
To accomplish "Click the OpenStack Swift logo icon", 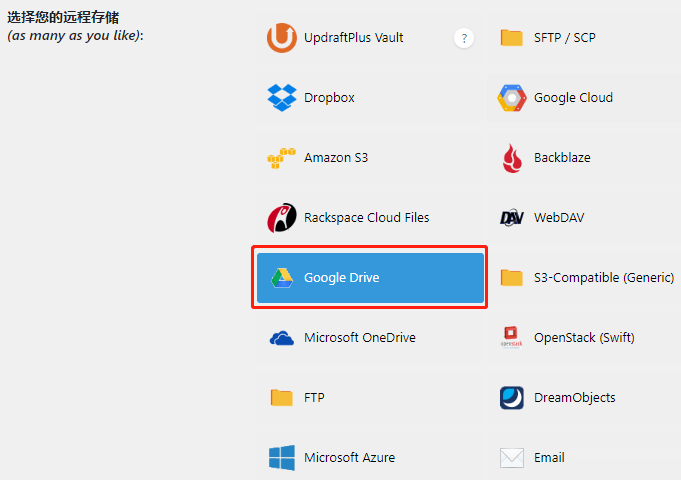I will point(512,338).
